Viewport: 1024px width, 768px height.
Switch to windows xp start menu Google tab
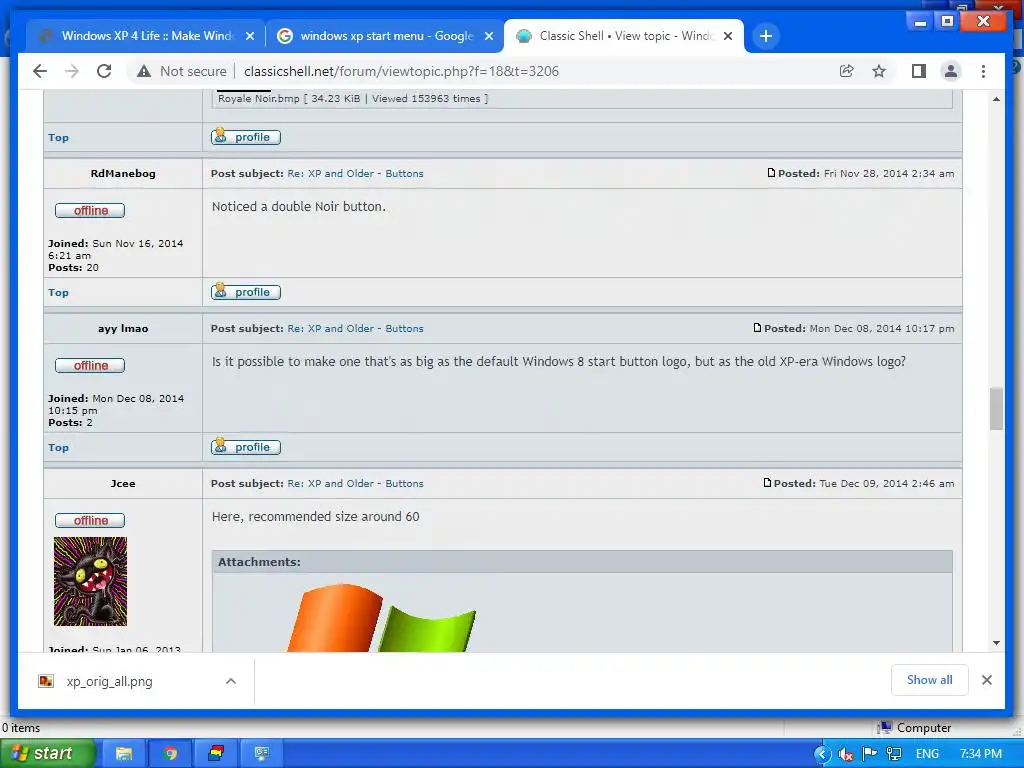385,36
